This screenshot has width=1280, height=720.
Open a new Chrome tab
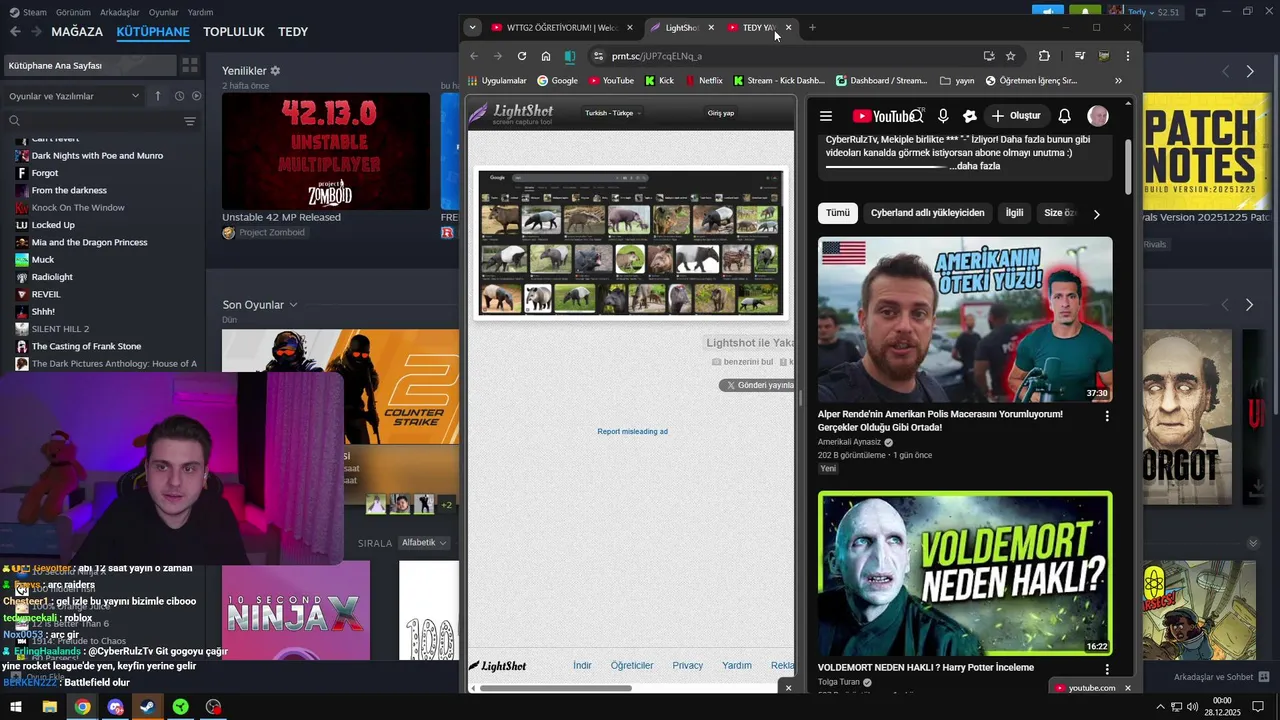point(812,27)
